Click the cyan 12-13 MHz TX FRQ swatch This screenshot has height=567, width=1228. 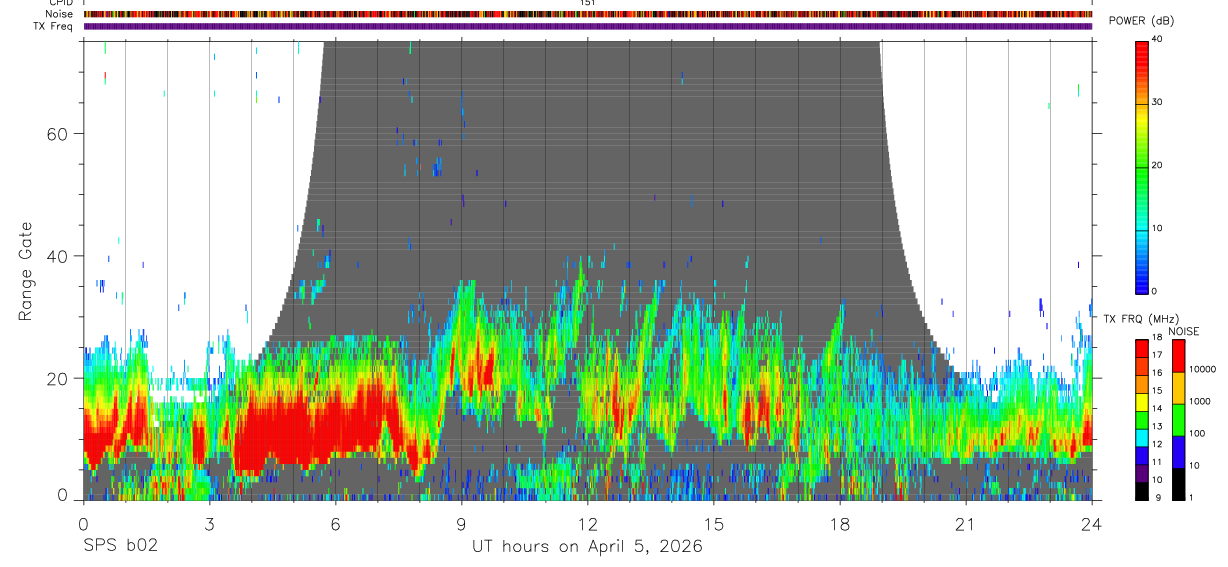click(x=1141, y=437)
